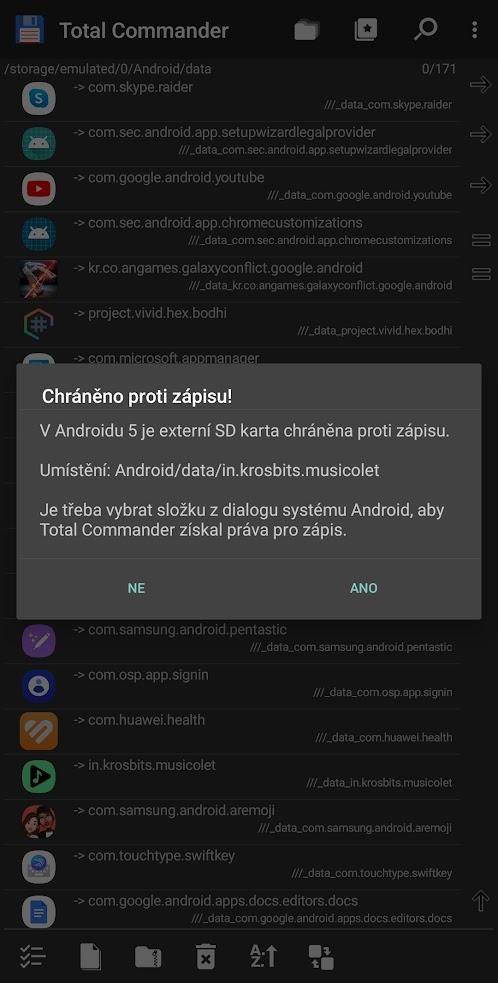Open the folder history icon in top bar
498x983 pixels.
tap(307, 29)
